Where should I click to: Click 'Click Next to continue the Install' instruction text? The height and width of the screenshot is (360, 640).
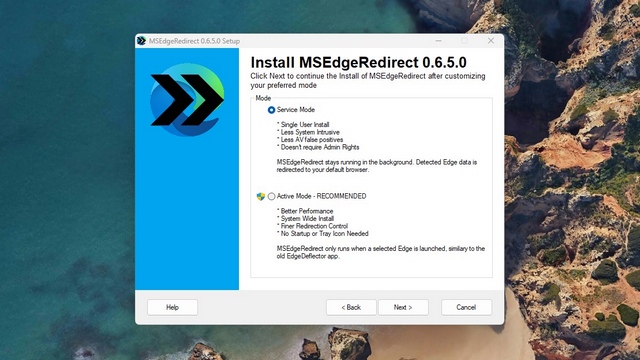click(x=368, y=80)
